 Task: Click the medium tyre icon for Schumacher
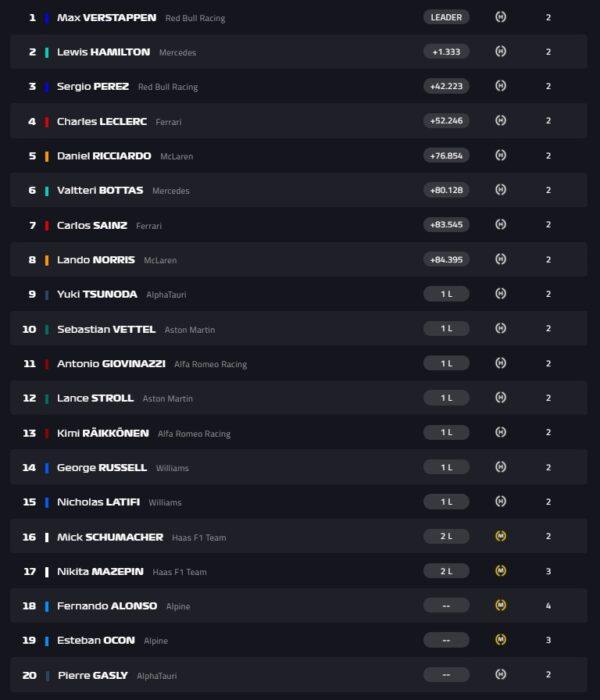coord(500,536)
